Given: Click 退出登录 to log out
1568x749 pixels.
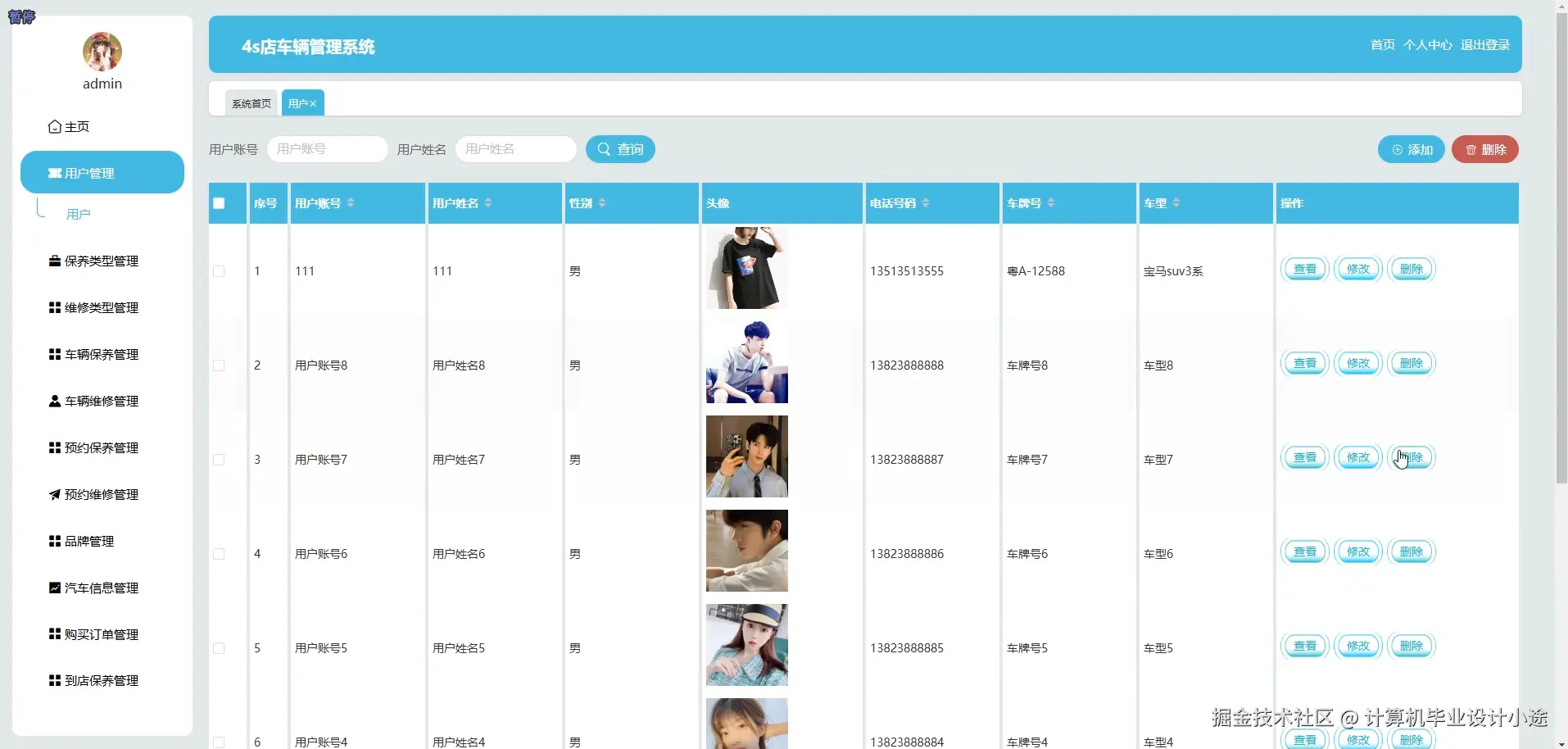Looking at the screenshot, I should [1485, 45].
